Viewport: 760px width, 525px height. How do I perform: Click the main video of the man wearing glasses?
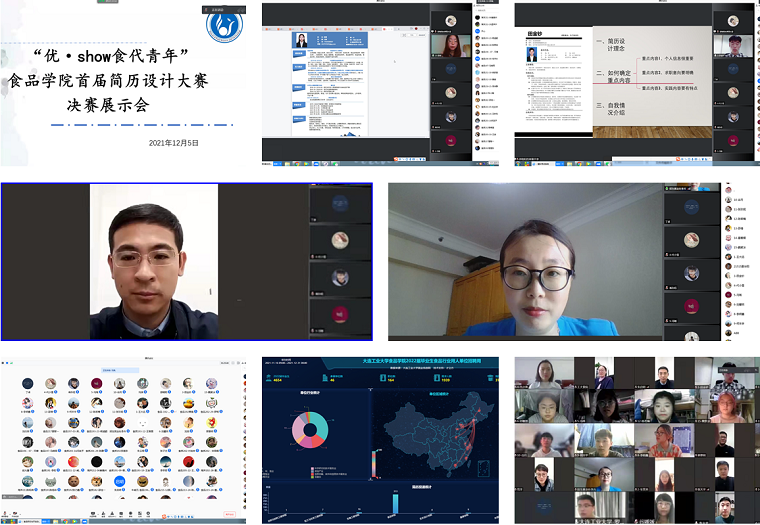tap(154, 262)
